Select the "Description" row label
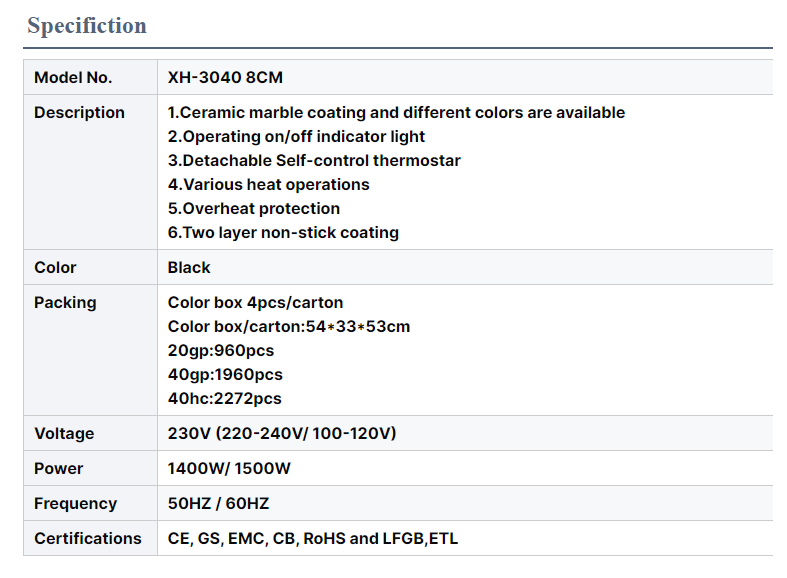 click(79, 113)
